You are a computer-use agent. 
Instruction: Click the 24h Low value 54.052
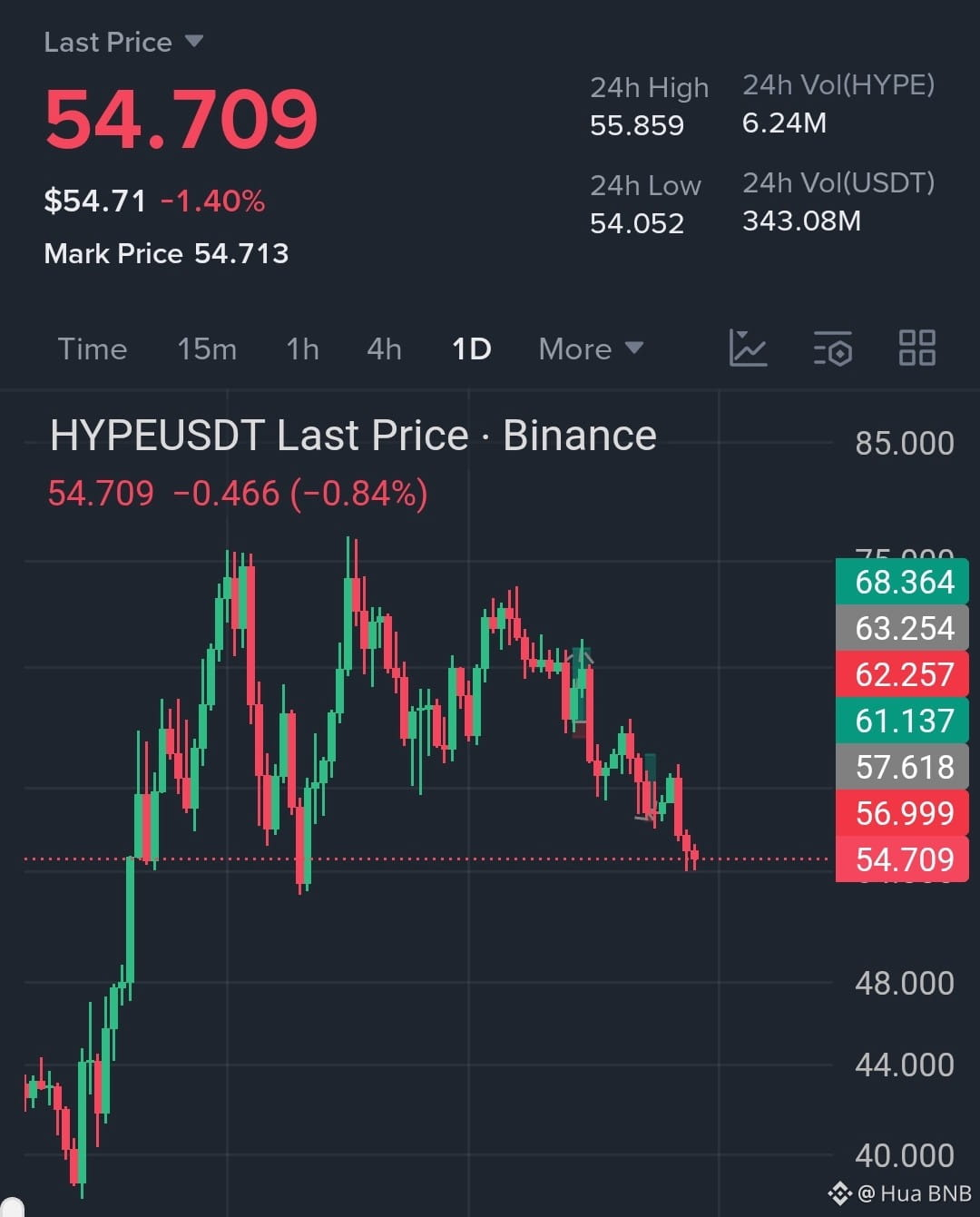637,223
